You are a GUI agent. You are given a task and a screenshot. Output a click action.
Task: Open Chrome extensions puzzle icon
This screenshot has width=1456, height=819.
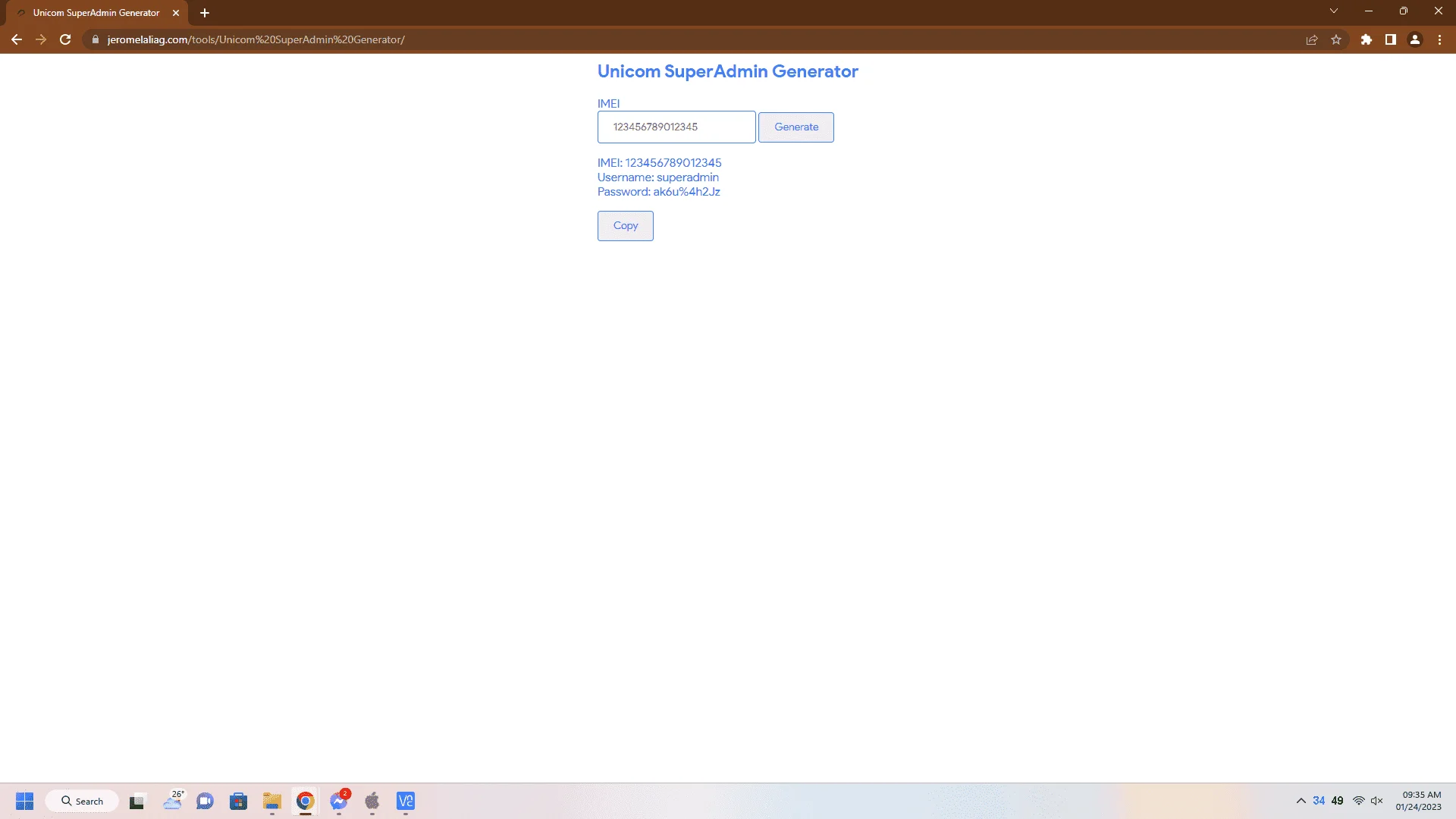pos(1367,39)
